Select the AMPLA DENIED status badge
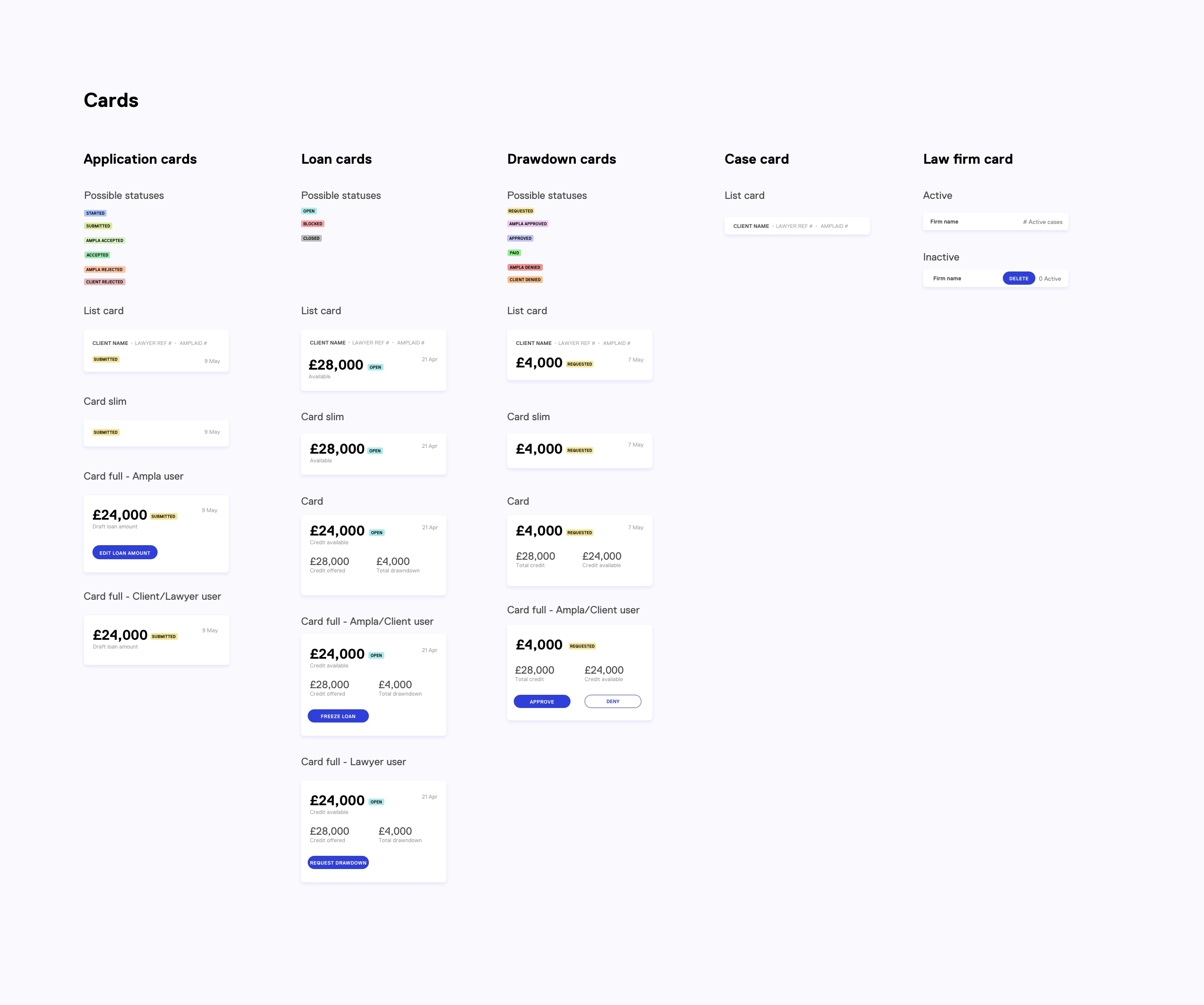 pos(525,267)
